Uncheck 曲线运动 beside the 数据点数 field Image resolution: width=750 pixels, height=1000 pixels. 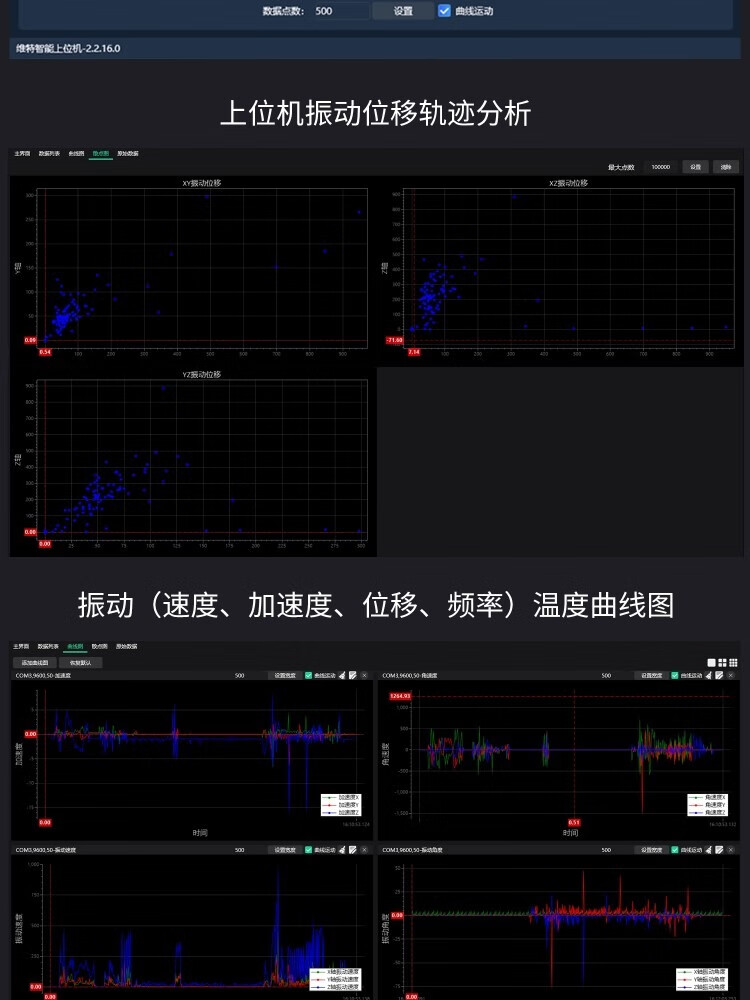pos(444,11)
